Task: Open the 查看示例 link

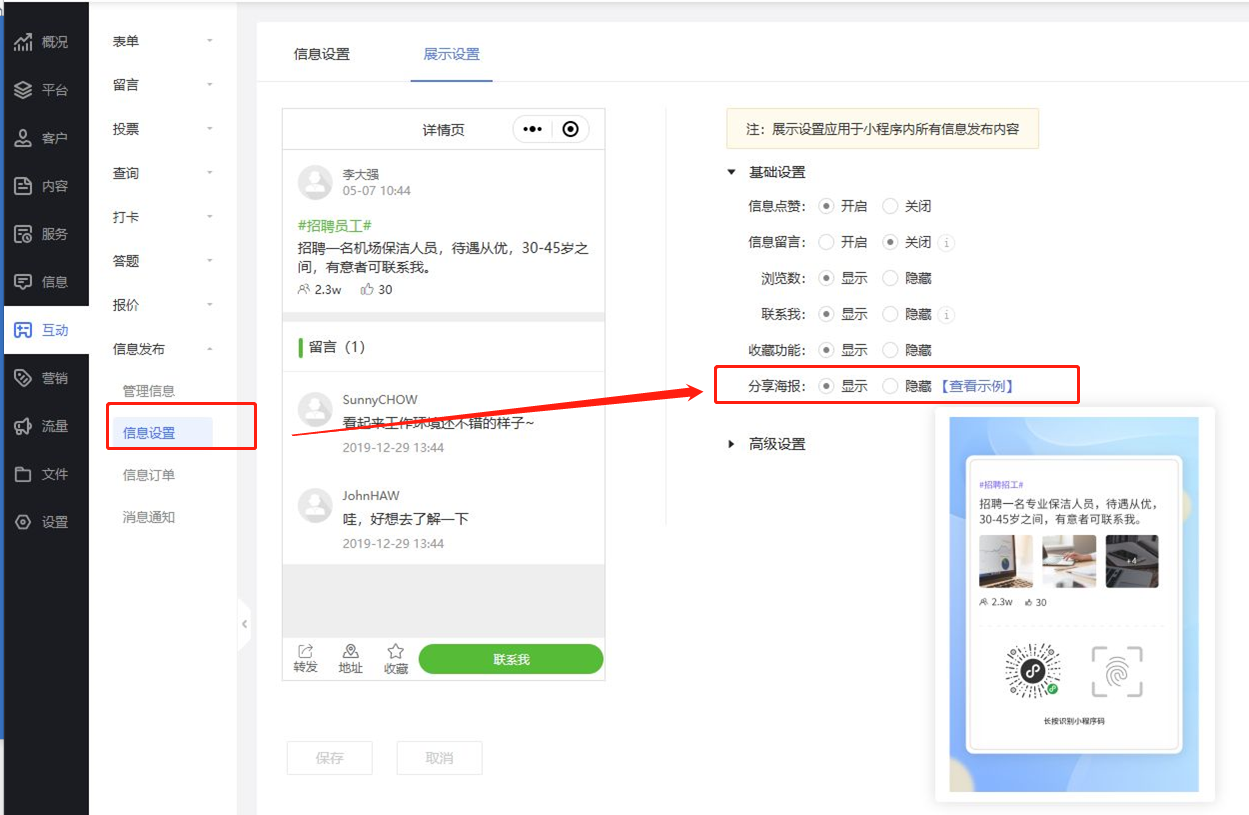Action: [976, 385]
